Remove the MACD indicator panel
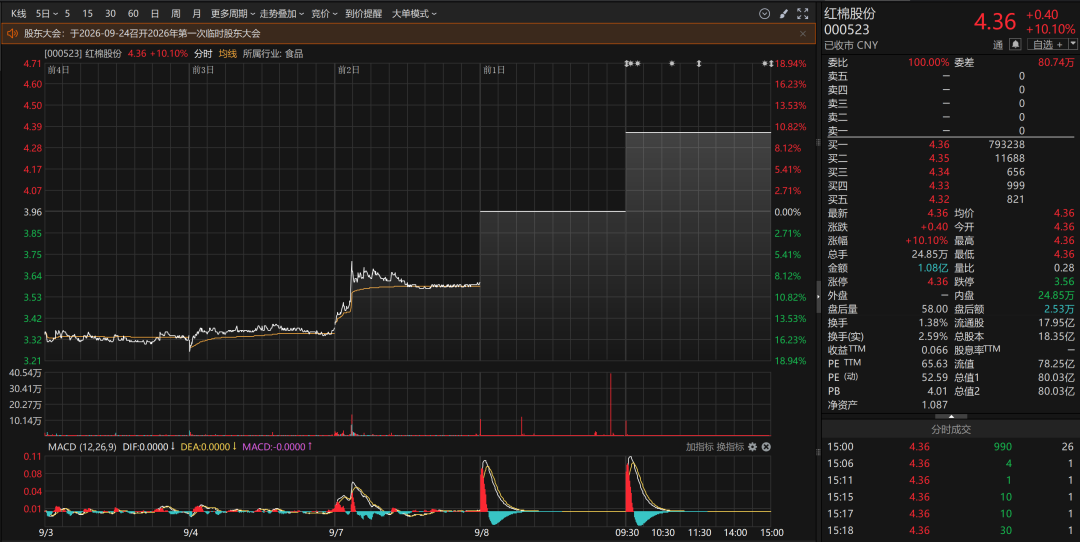The width and height of the screenshot is (1080, 542). click(x=766, y=447)
